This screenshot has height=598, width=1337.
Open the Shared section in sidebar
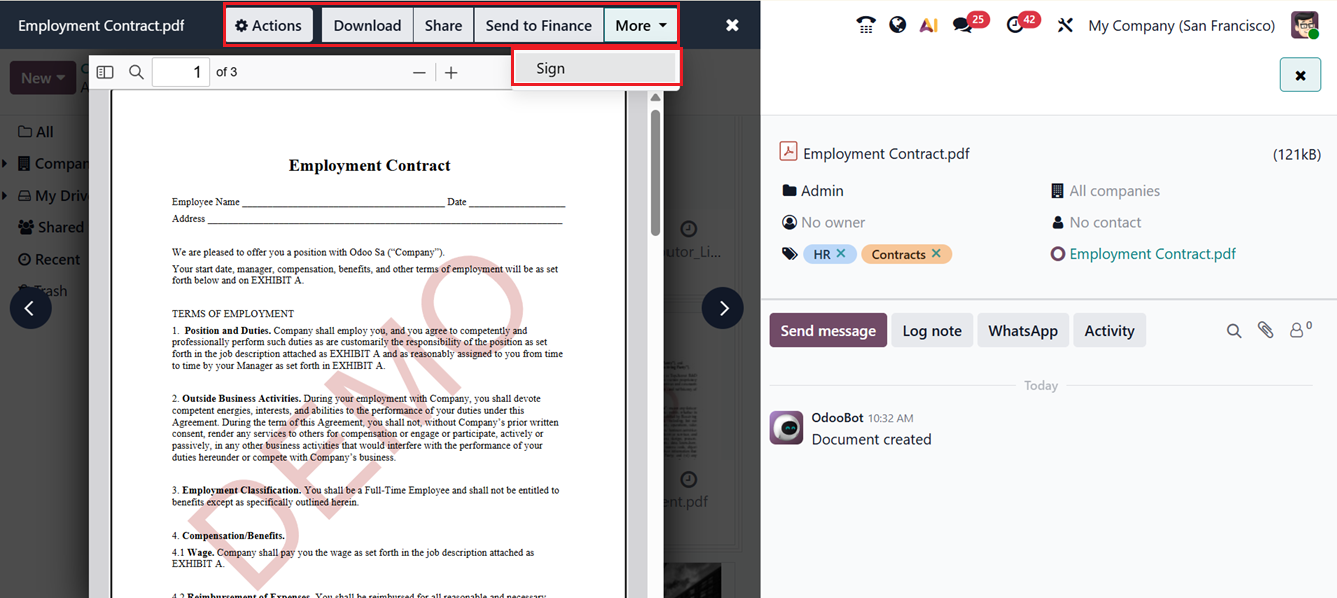click(x=51, y=227)
